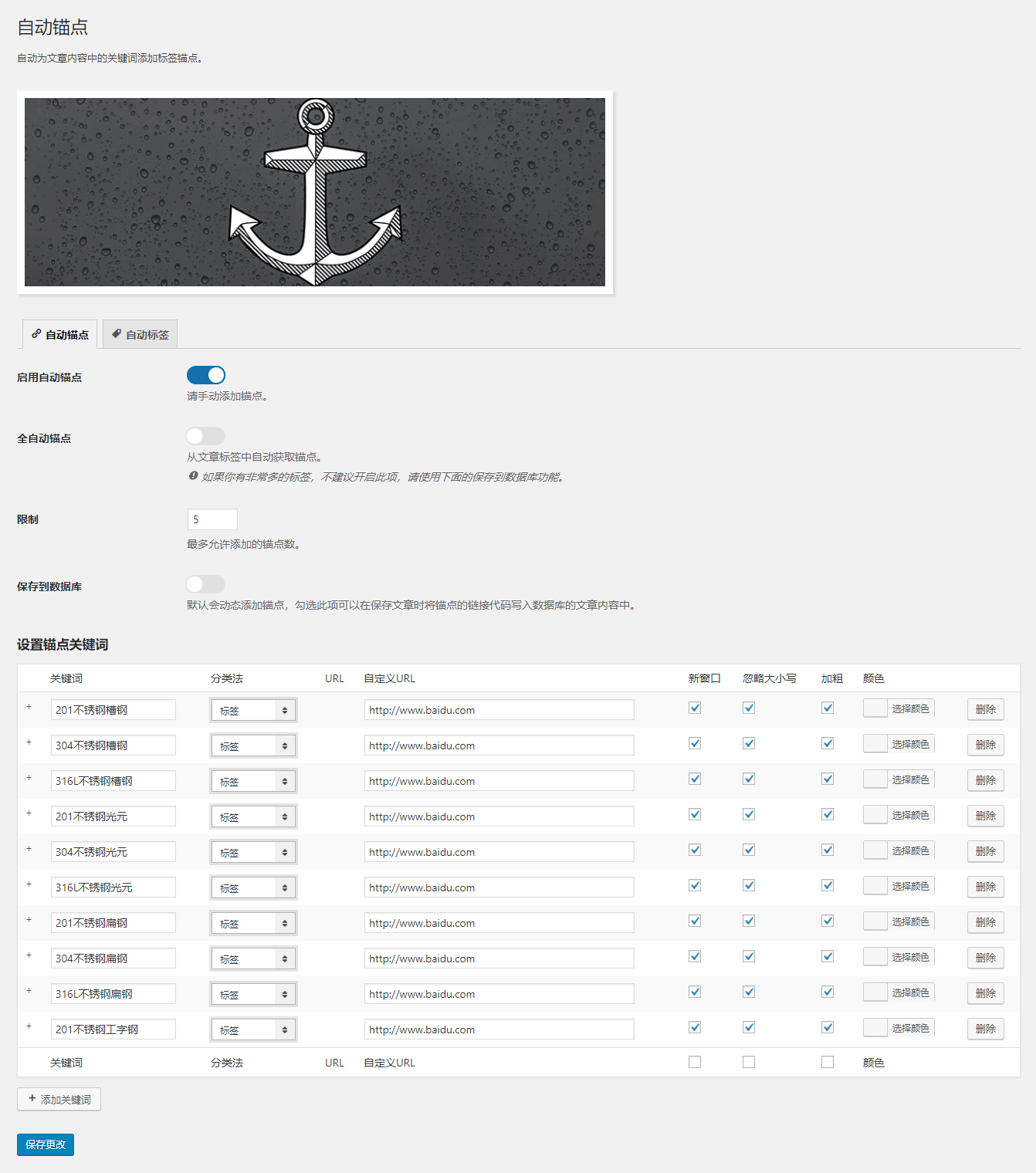Open 分类法 dropdown for 304不锈钢光元
Screen dimensions: 1036x1173
(253, 852)
